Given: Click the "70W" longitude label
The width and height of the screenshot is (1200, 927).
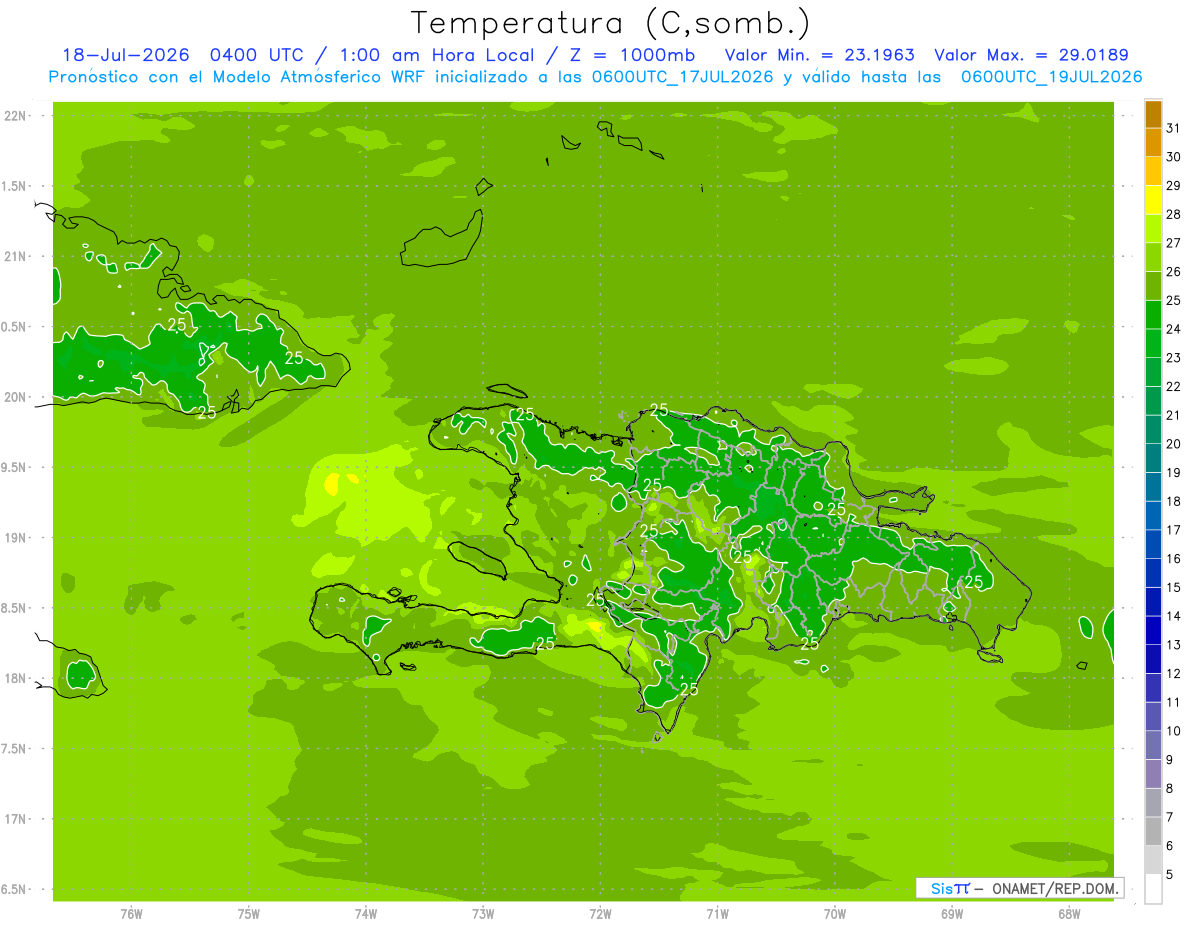Looking at the screenshot, I should click(835, 914).
